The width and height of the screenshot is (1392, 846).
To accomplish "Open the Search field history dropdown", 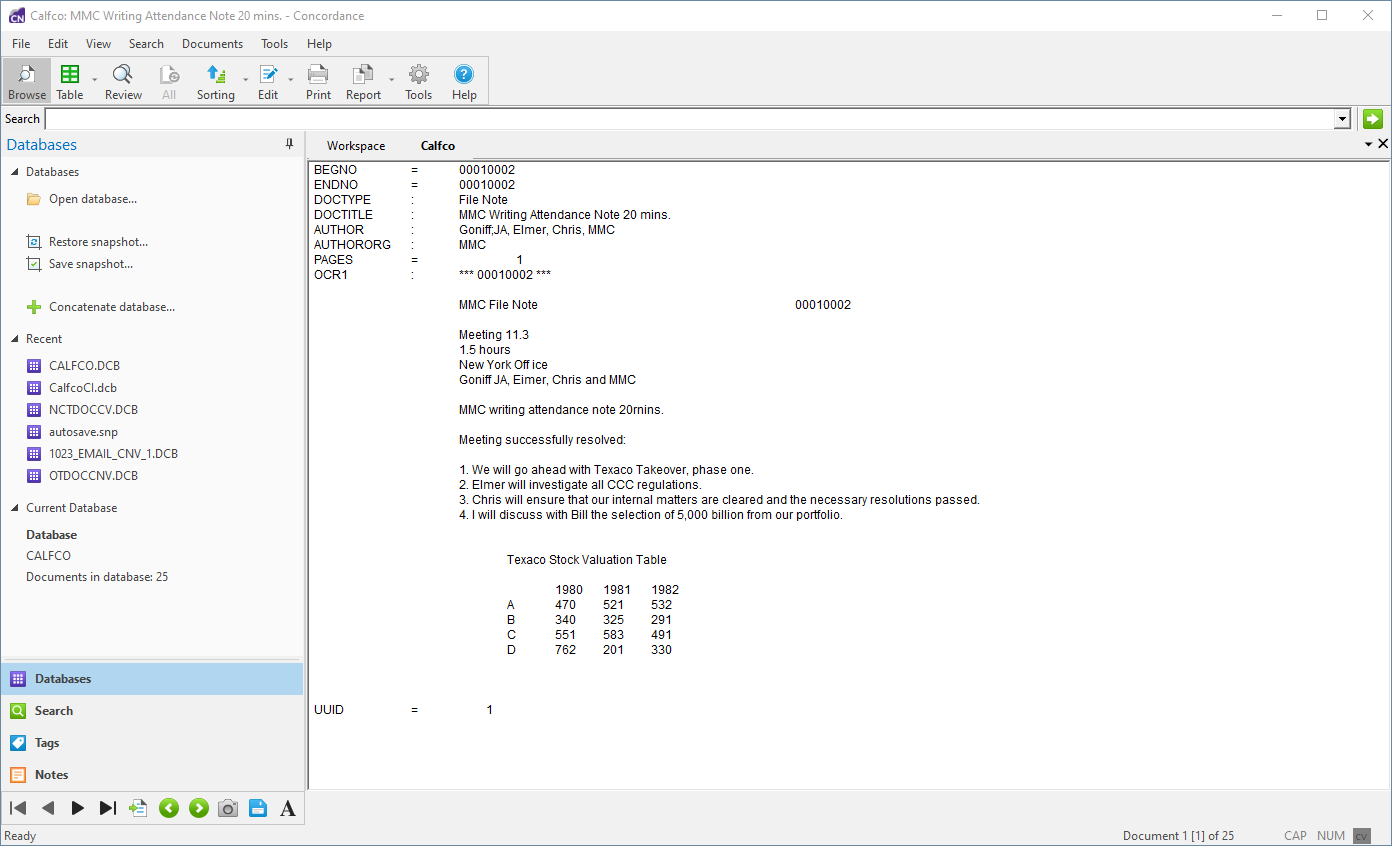I will (1342, 119).
